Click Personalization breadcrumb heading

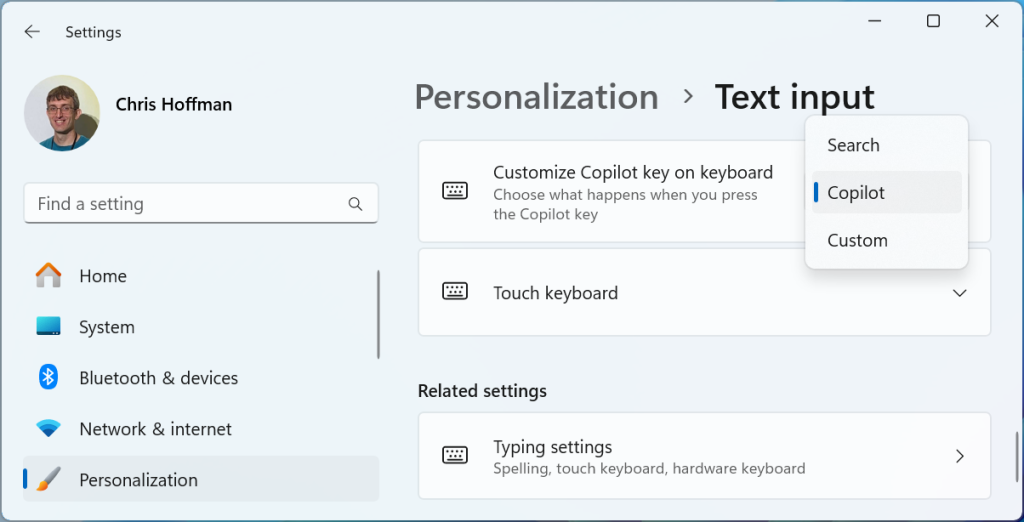[x=536, y=97]
